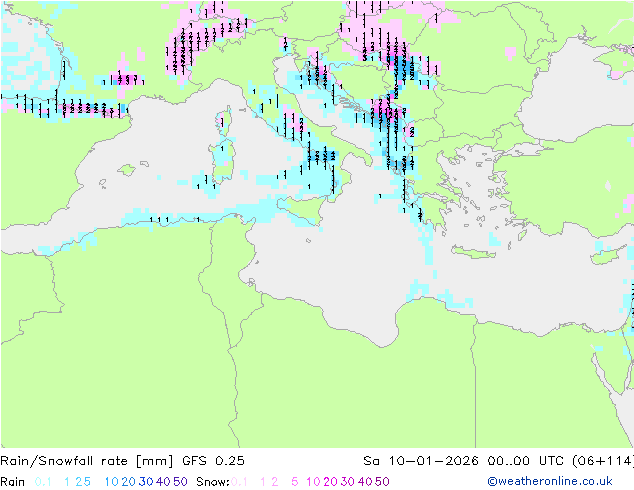Click the '00..00 UTC' time text
The width and height of the screenshot is (634, 490).
coord(527,461)
